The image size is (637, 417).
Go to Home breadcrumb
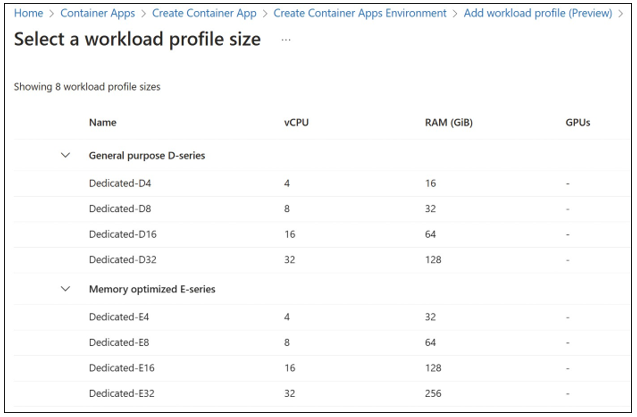28,13
